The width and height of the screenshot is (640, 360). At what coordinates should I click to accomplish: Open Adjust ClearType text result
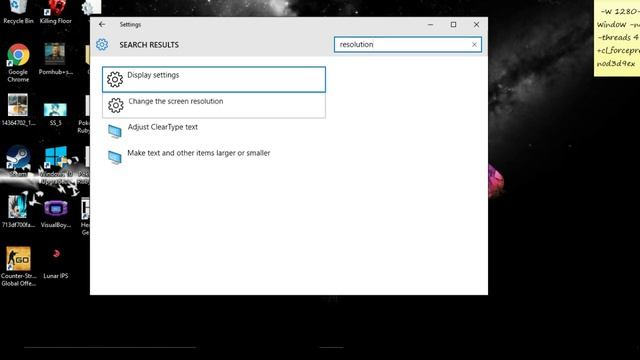click(x=214, y=131)
